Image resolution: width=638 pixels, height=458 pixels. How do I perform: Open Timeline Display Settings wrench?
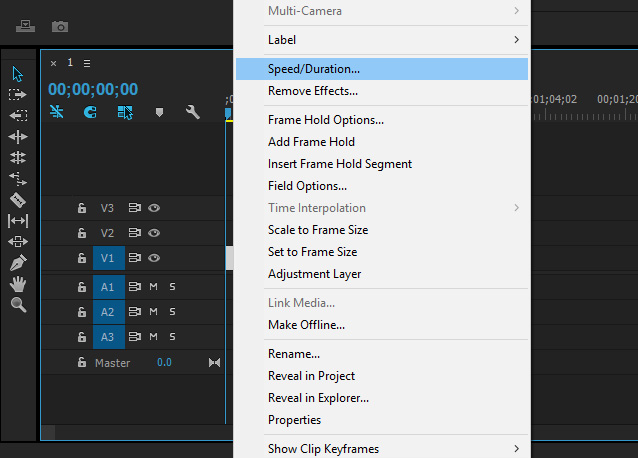coord(192,112)
